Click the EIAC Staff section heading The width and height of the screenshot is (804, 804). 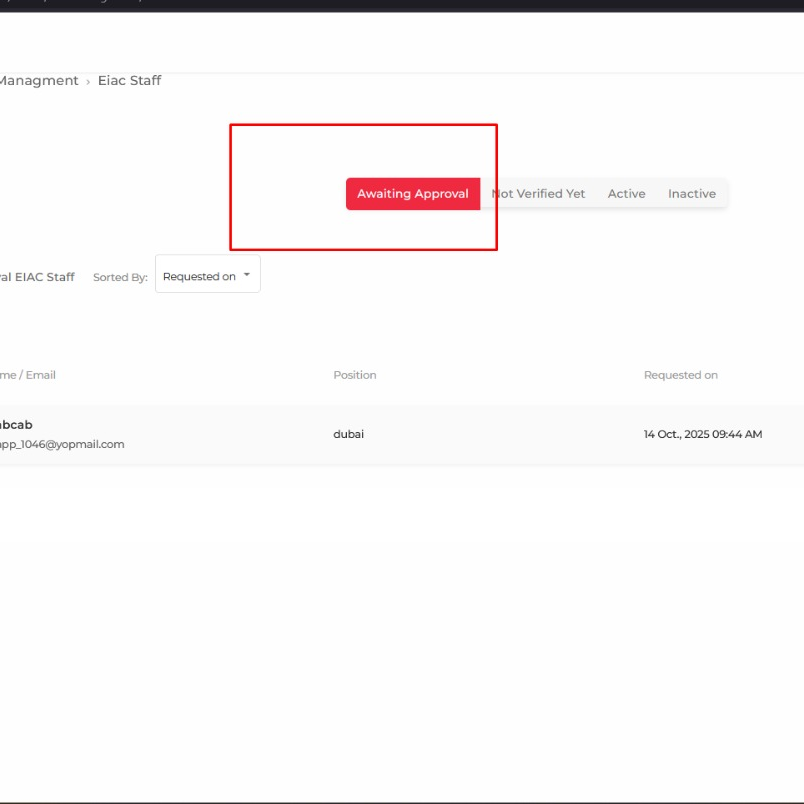[37, 277]
